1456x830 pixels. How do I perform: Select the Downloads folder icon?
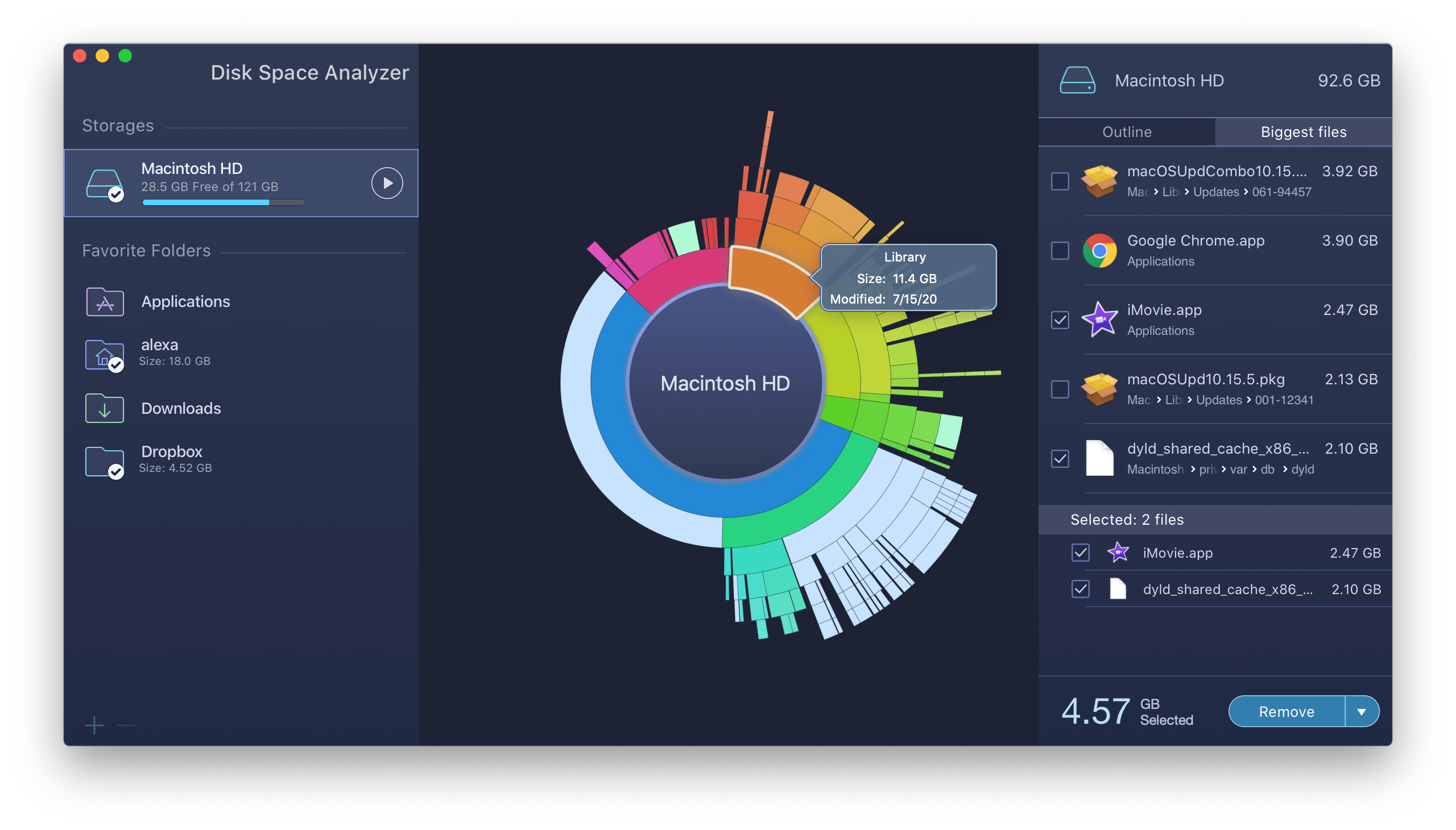point(106,407)
